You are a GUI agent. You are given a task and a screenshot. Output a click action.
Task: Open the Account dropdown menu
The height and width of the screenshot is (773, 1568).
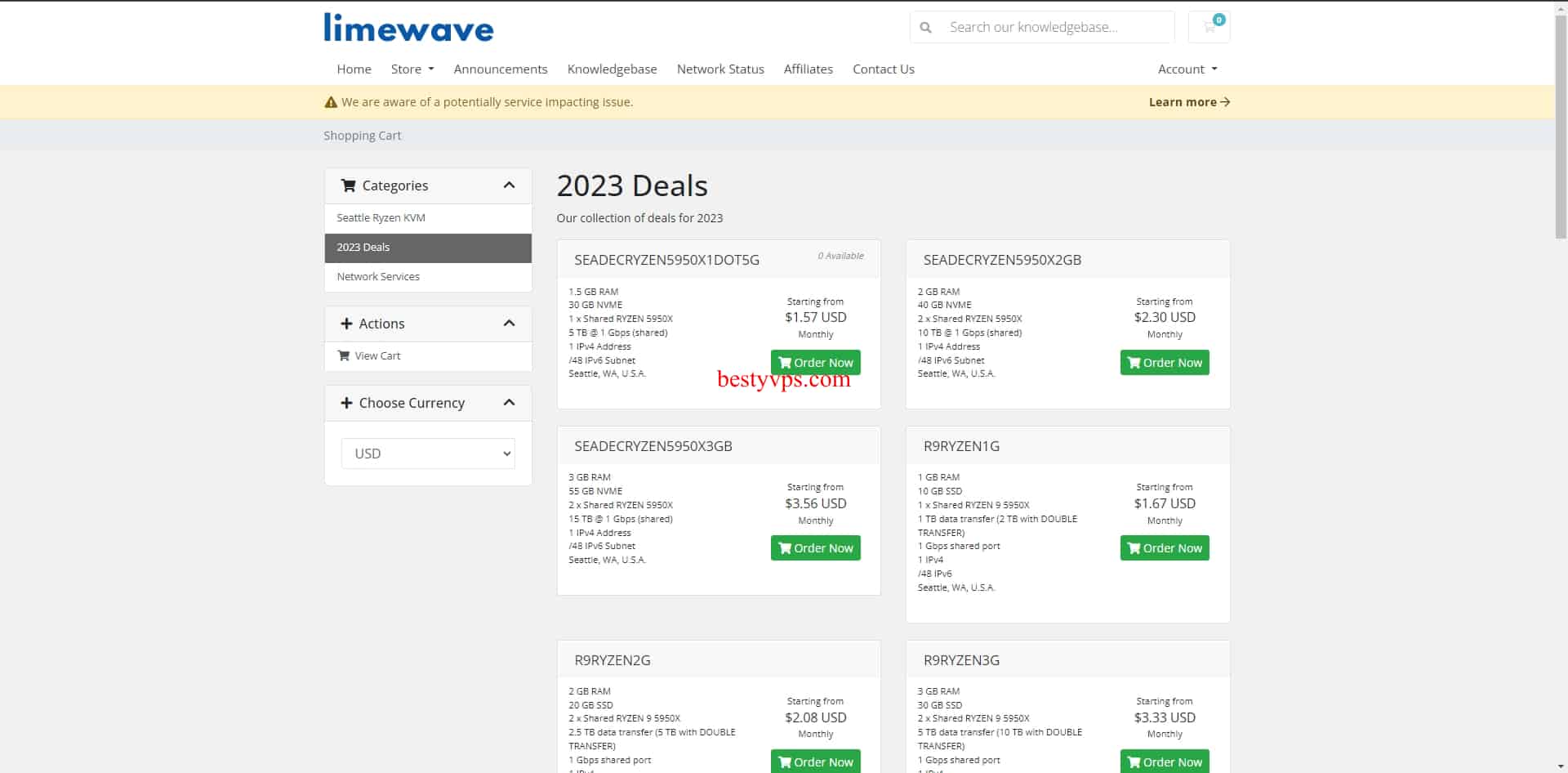(x=1187, y=69)
